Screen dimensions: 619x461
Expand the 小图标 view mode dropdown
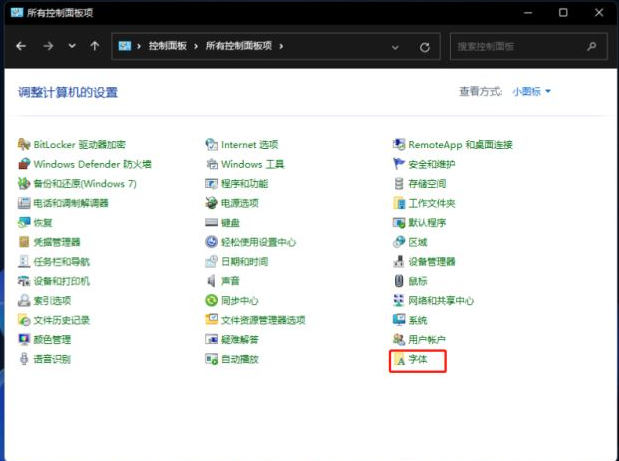point(531,92)
